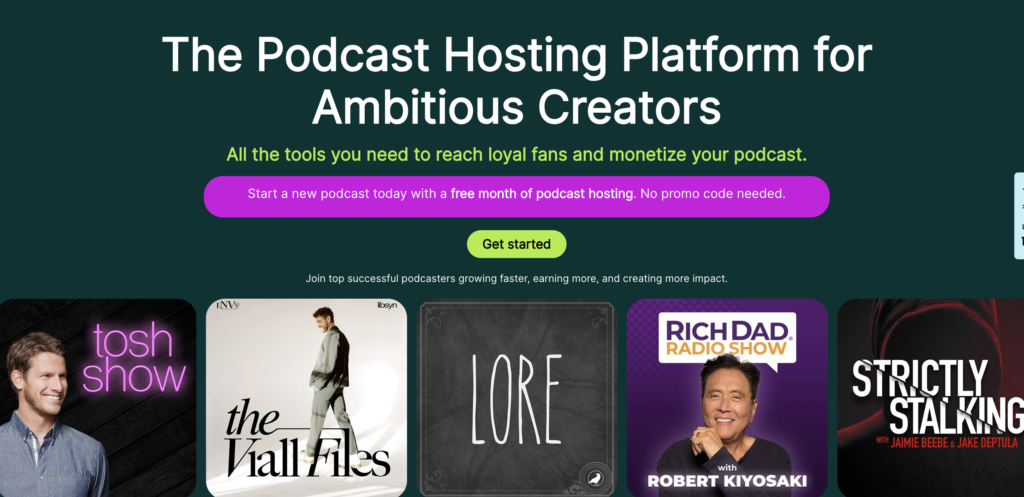Viewport: 1024px width, 497px height.
Task: Click the Podcast Hosting Platform headline
Action: [x=517, y=81]
